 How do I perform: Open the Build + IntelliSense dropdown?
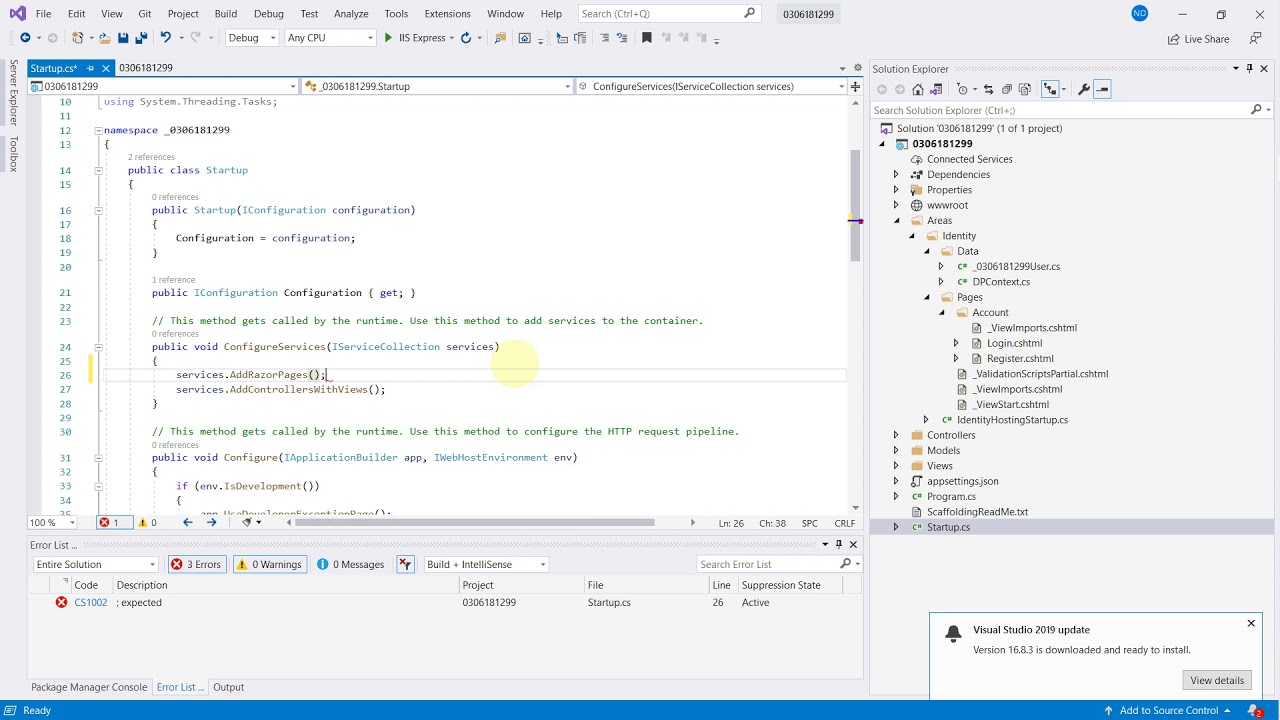click(x=487, y=564)
